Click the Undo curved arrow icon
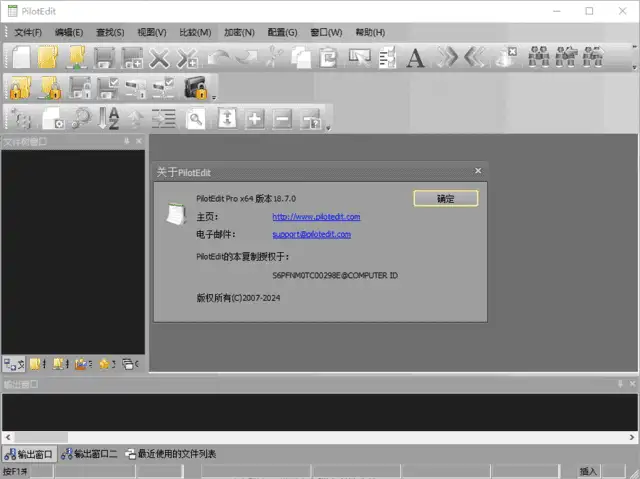The width and height of the screenshot is (640, 479). (x=219, y=57)
